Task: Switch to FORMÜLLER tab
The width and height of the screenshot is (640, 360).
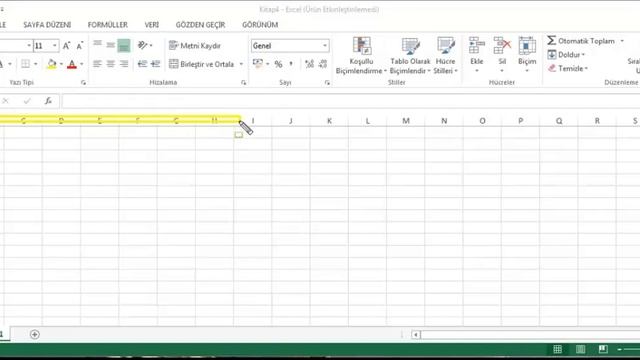Action: 108,25
